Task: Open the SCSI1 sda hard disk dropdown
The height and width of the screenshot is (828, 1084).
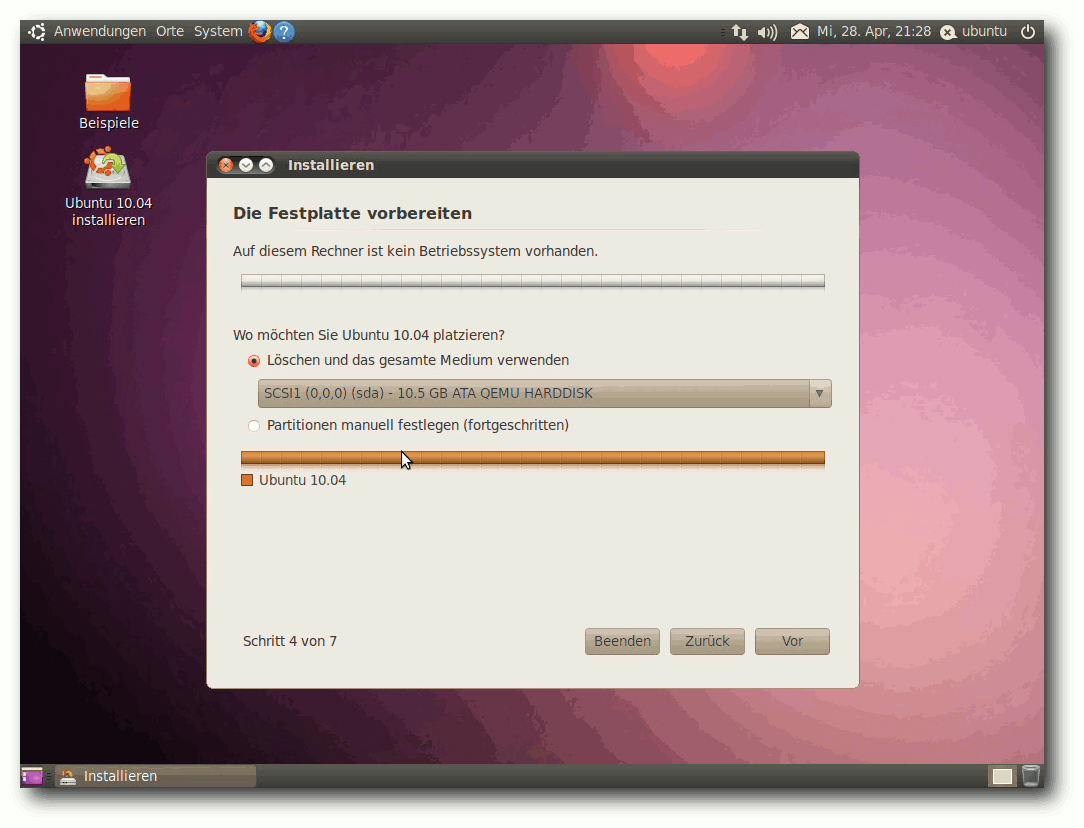Action: point(544,393)
